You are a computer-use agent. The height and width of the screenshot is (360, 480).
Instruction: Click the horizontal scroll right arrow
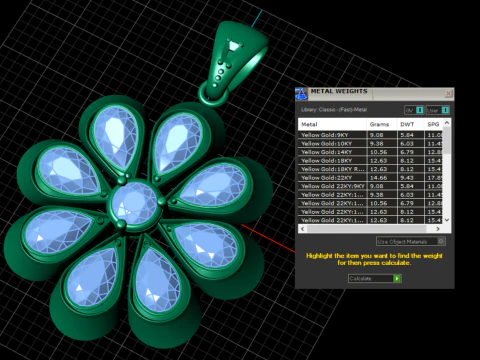coord(438,229)
